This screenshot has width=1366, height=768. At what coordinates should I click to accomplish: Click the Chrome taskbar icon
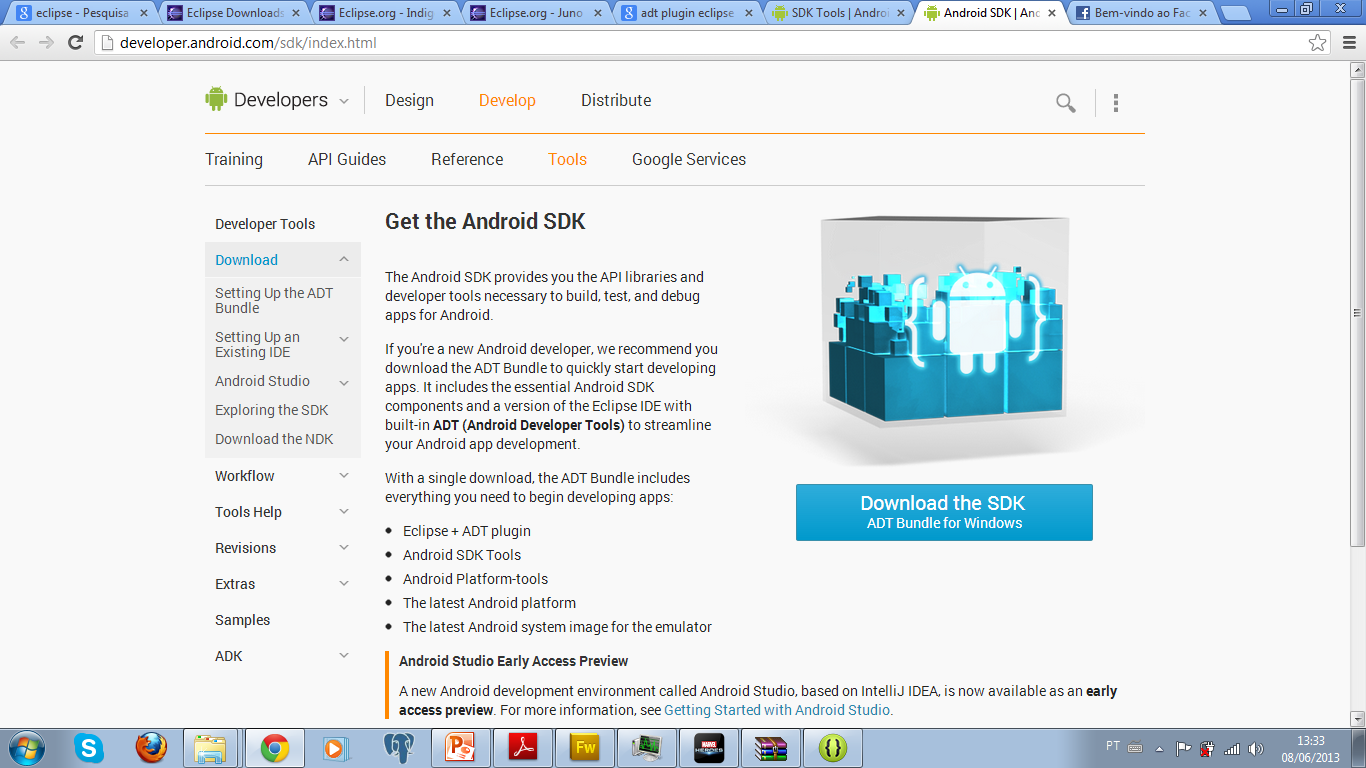coord(275,748)
